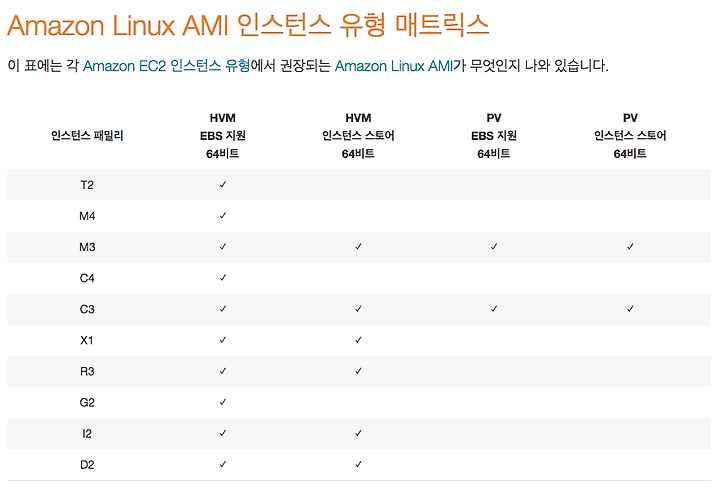Select the G2 row label

[87, 403]
